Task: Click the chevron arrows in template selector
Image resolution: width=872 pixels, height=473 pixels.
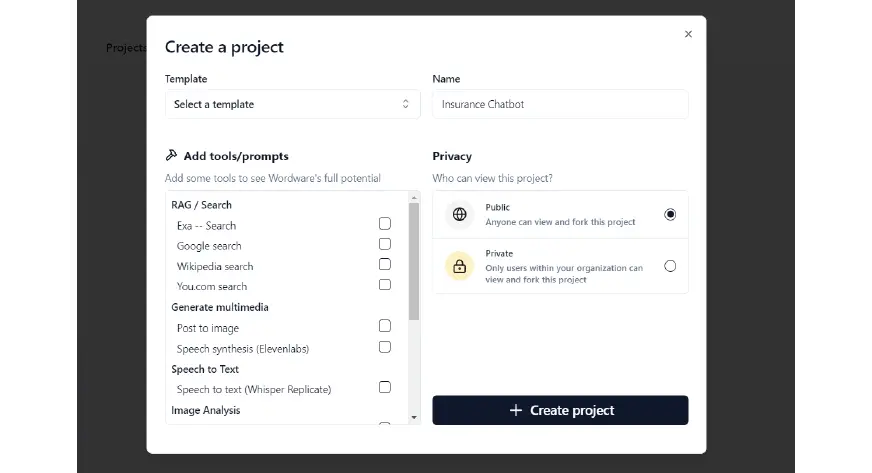Action: point(405,104)
